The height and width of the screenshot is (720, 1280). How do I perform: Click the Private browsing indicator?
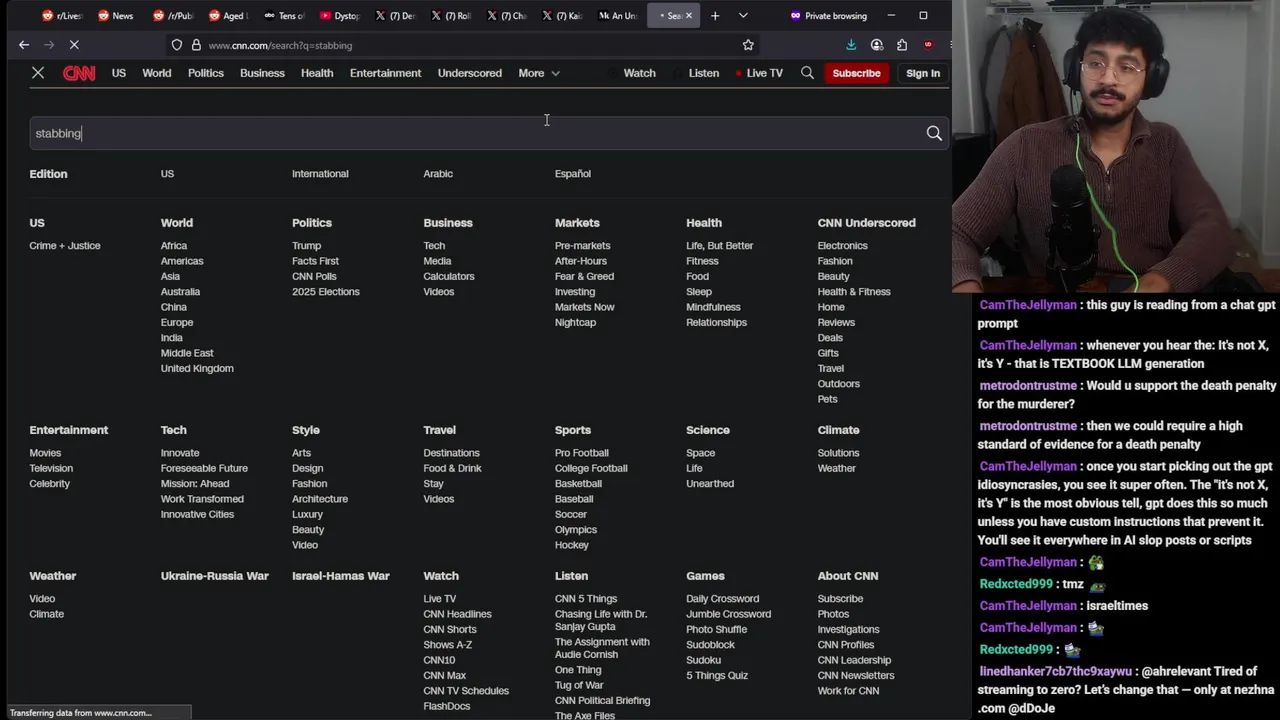828,16
